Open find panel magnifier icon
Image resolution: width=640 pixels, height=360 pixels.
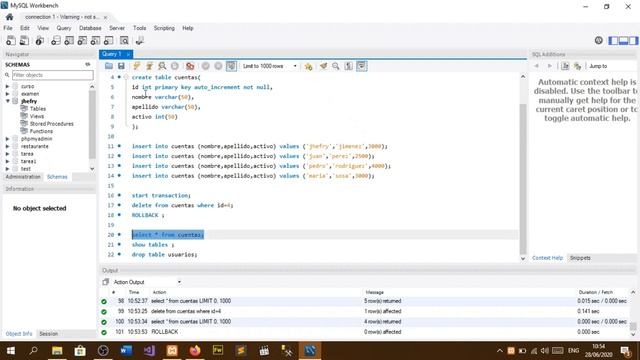point(336,66)
